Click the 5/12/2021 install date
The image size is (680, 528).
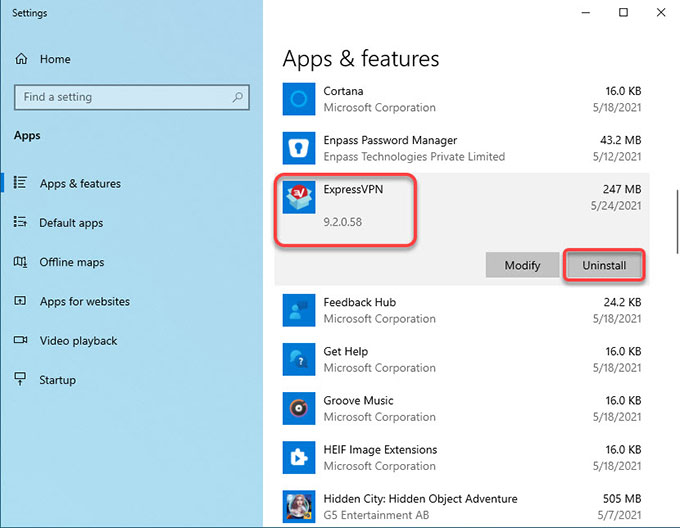tap(617, 156)
